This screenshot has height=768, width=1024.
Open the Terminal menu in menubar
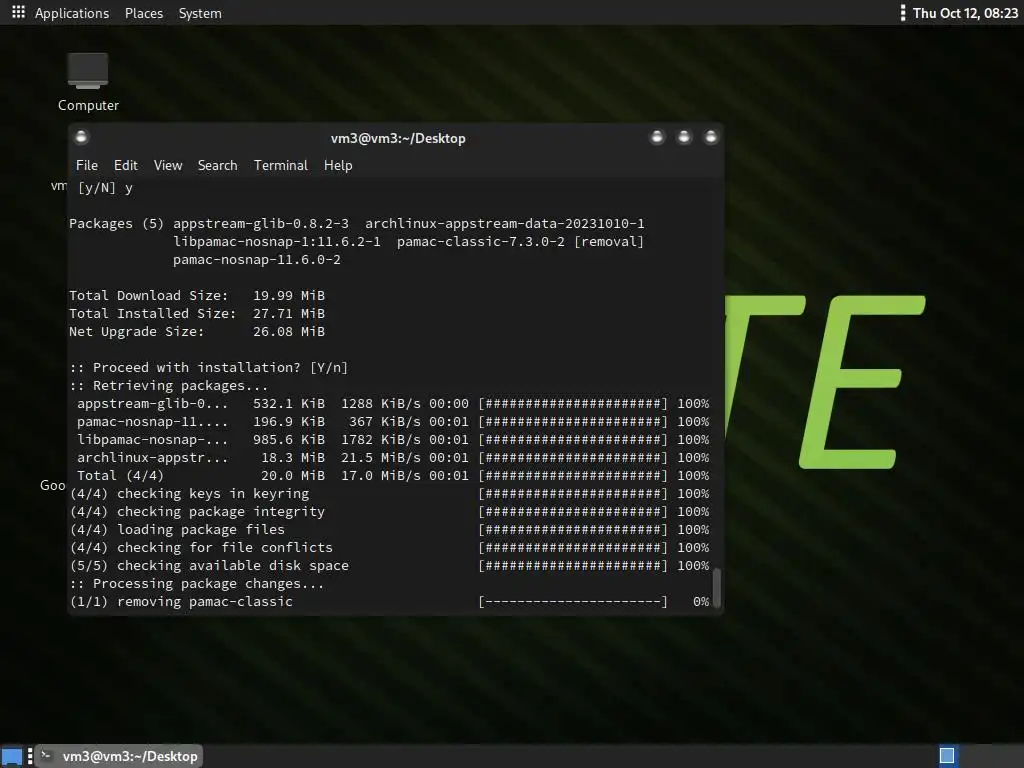point(281,165)
